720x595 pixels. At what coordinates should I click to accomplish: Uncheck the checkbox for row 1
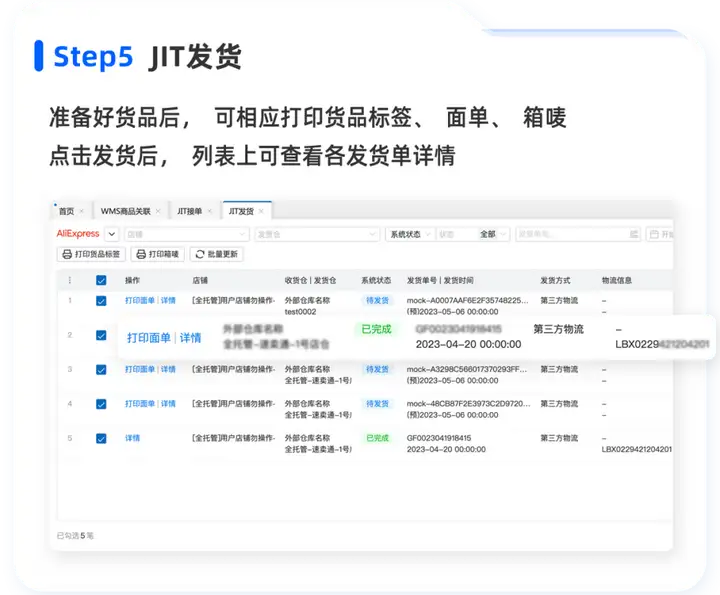[101, 301]
